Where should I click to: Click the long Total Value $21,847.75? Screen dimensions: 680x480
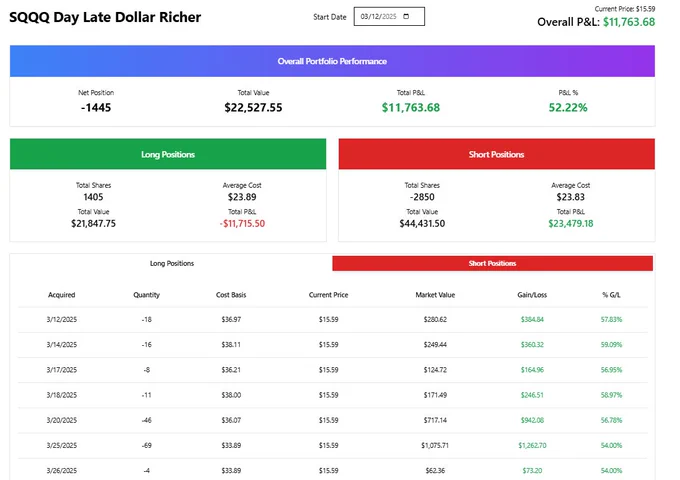click(93, 224)
